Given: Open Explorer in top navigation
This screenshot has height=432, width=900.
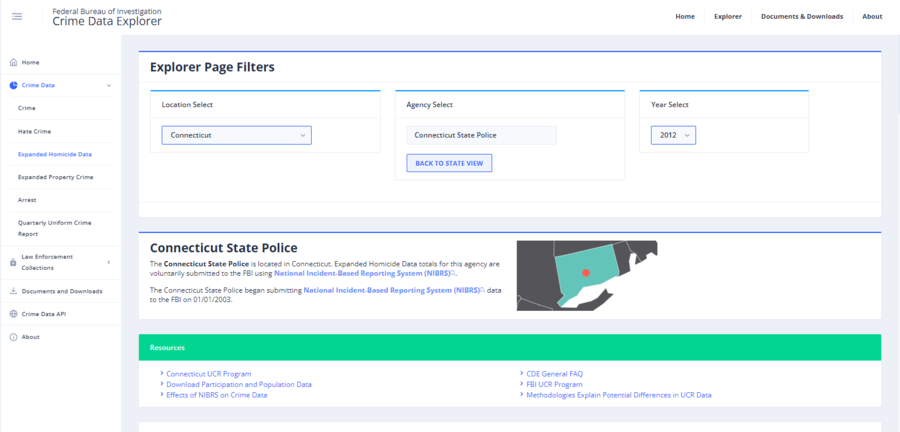Looking at the screenshot, I should pos(728,17).
